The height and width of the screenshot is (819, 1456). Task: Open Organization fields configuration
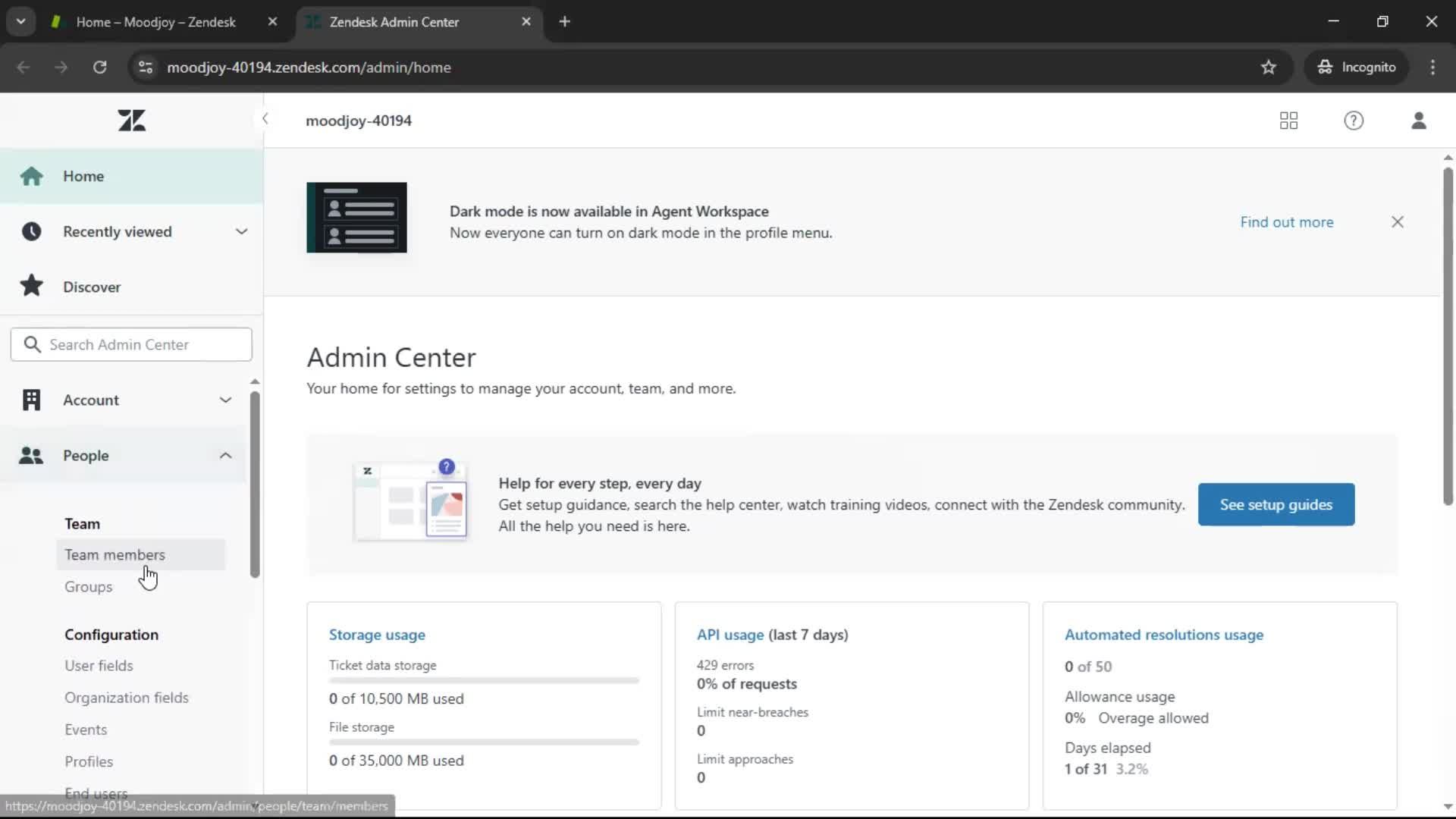127,697
